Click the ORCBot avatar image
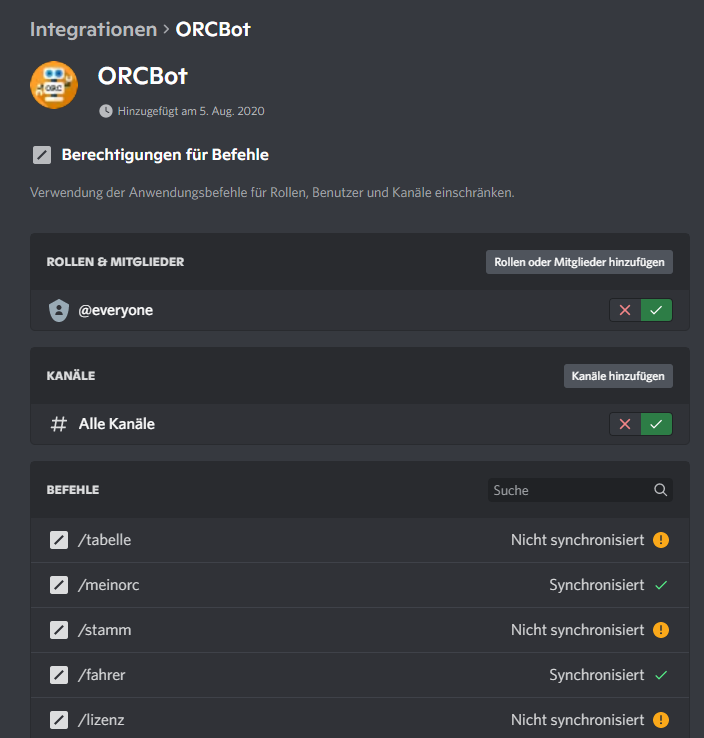704x738 pixels. coord(54,84)
